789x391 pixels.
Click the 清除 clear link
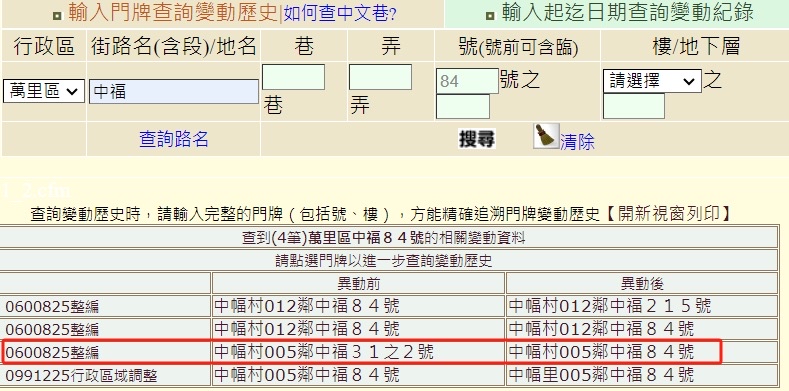[x=577, y=142]
